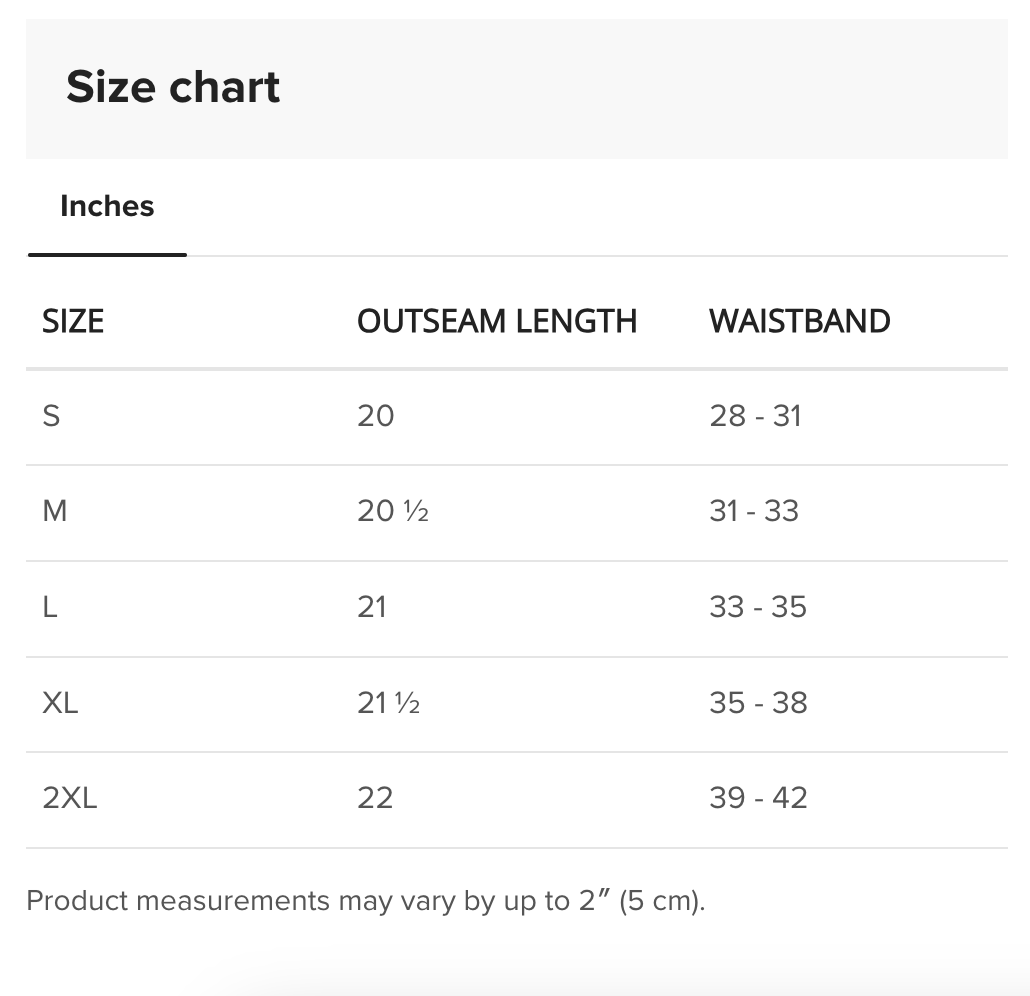Image resolution: width=1030 pixels, height=996 pixels.
Task: Select the XL size row label
Action: [x=60, y=703]
